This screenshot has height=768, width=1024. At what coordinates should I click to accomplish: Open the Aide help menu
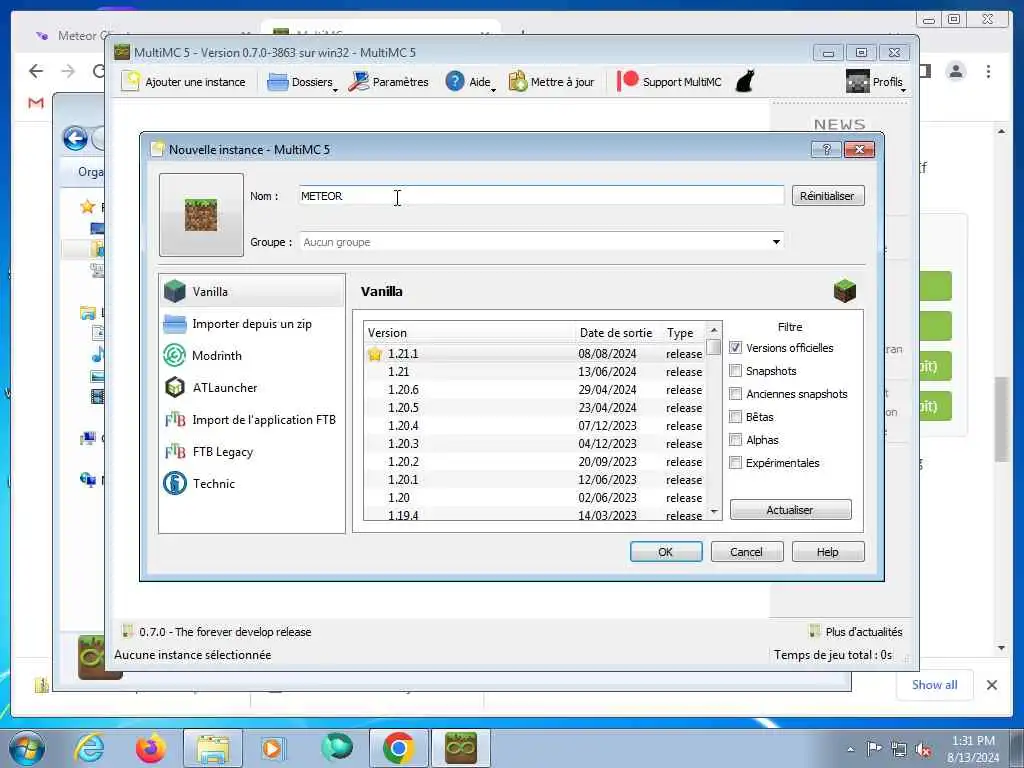pyautogui.click(x=470, y=82)
